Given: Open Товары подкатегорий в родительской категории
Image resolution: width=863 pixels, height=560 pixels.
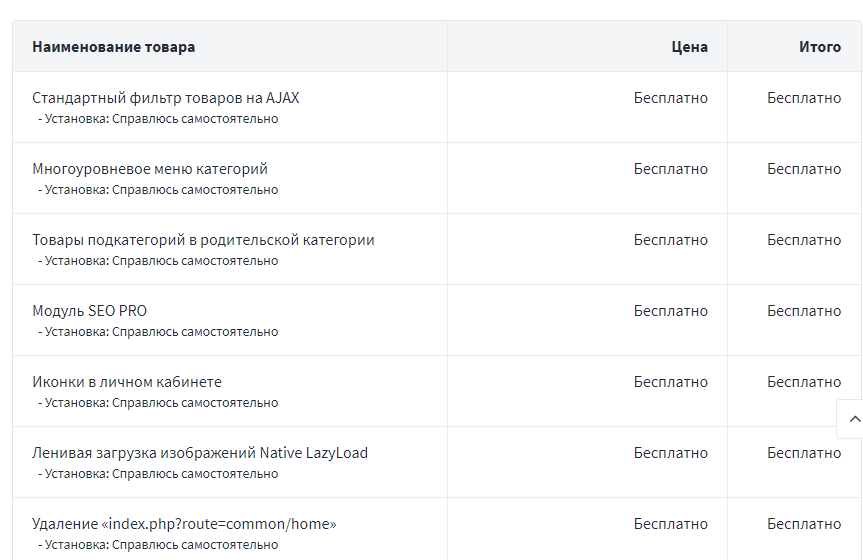Looking at the screenshot, I should click(203, 240).
